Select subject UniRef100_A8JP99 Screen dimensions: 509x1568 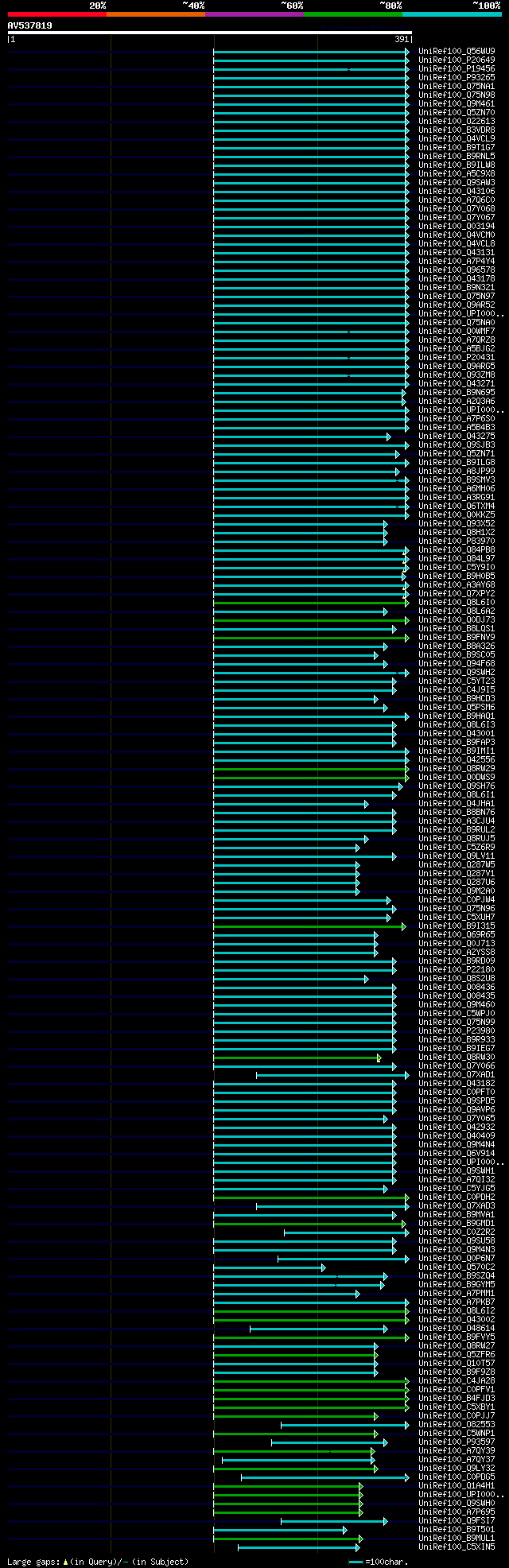pyautogui.click(x=457, y=471)
